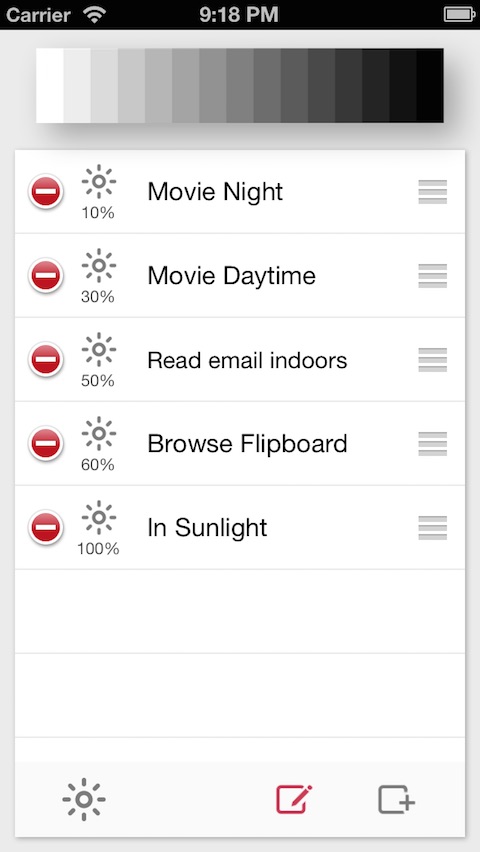
Task: Remove the Read email indoors preset
Action: pos(46,360)
